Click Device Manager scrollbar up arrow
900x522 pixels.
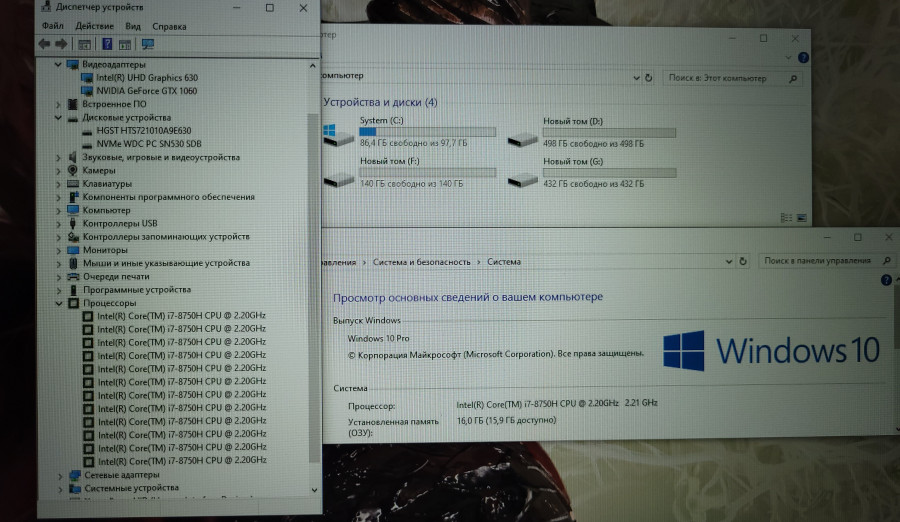coord(312,65)
